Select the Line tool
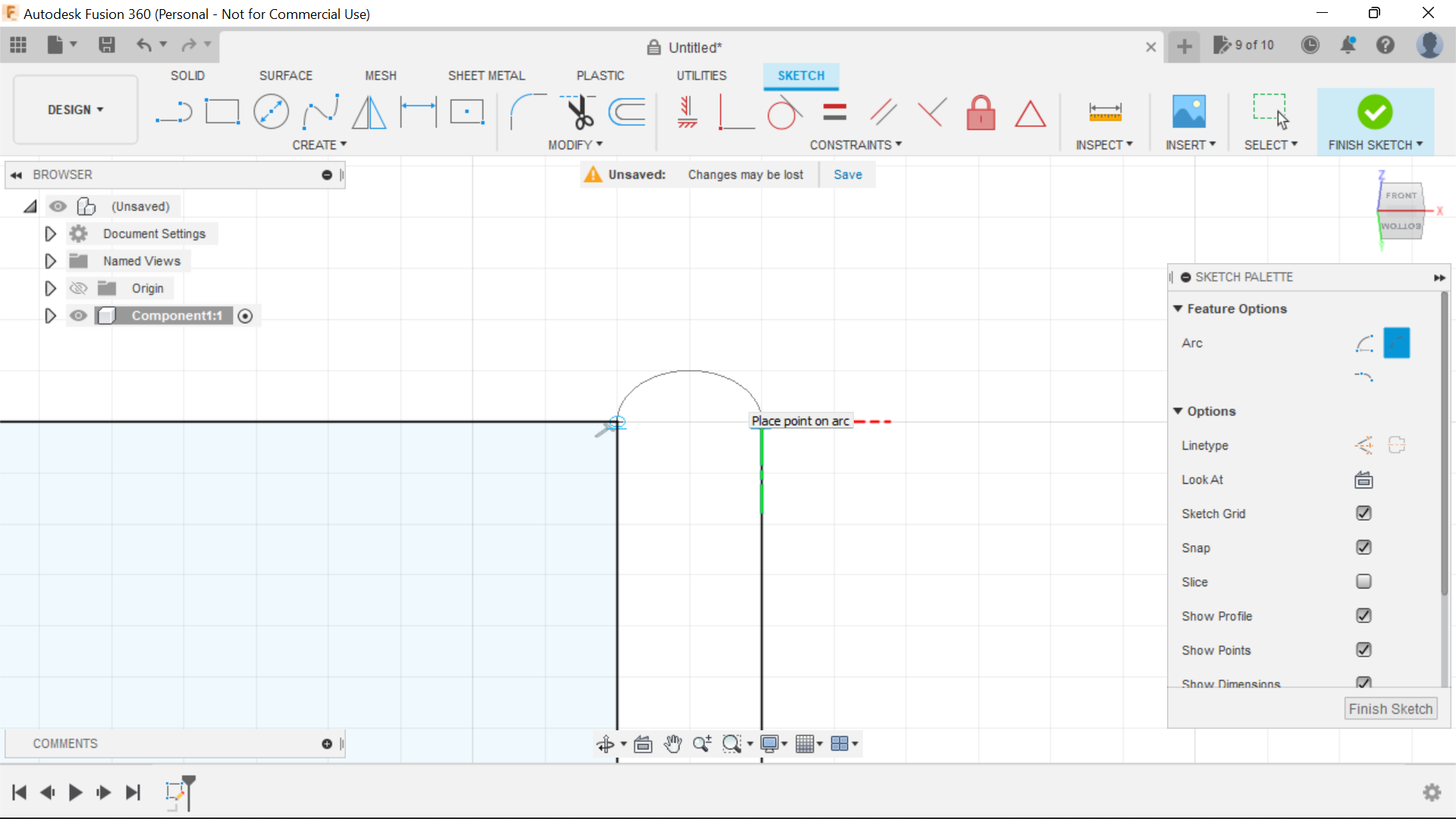This screenshot has width=1456, height=819. 174,112
